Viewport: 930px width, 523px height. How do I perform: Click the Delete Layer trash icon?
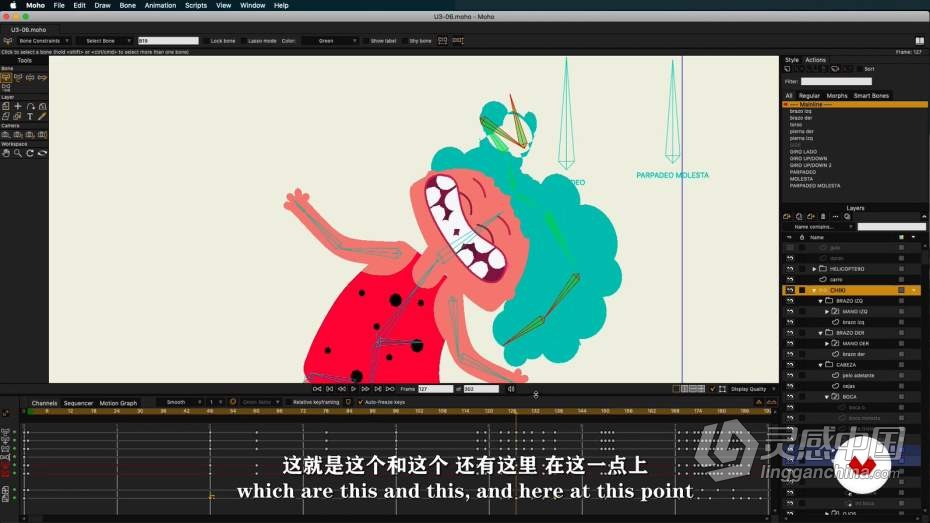[823, 216]
